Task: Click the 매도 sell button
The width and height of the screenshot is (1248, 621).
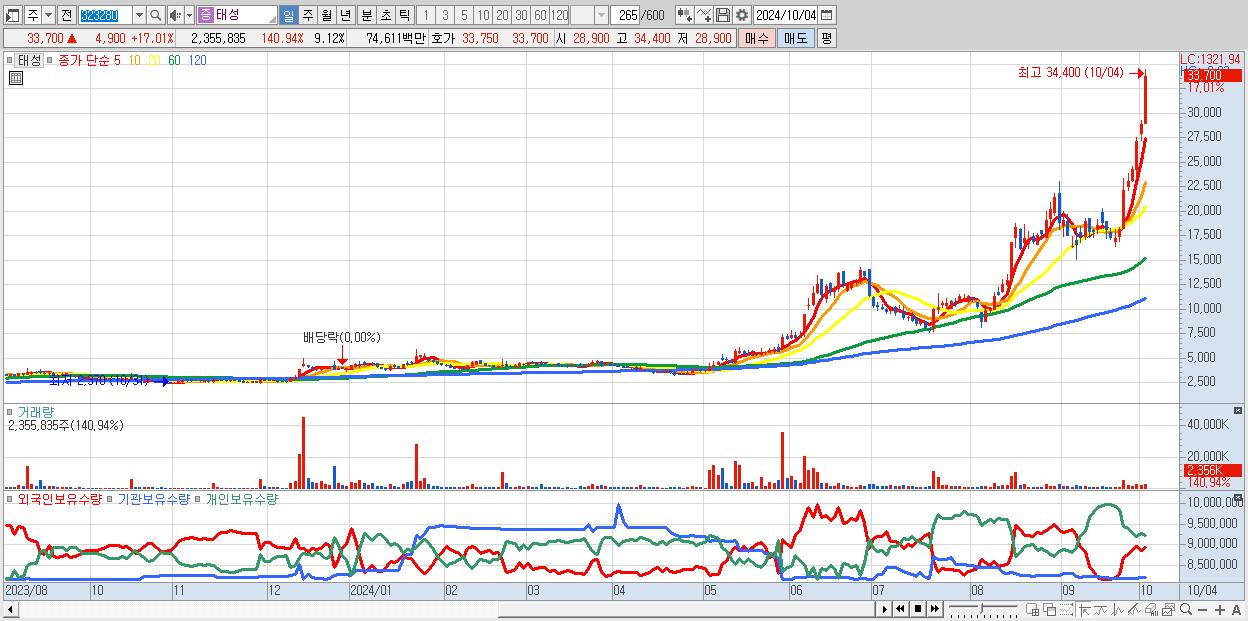Action: coord(796,38)
